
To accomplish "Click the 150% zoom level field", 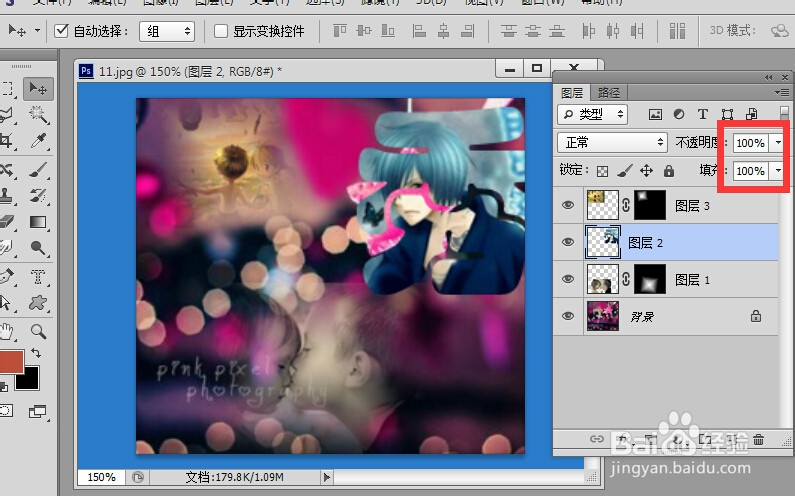I will click(101, 477).
